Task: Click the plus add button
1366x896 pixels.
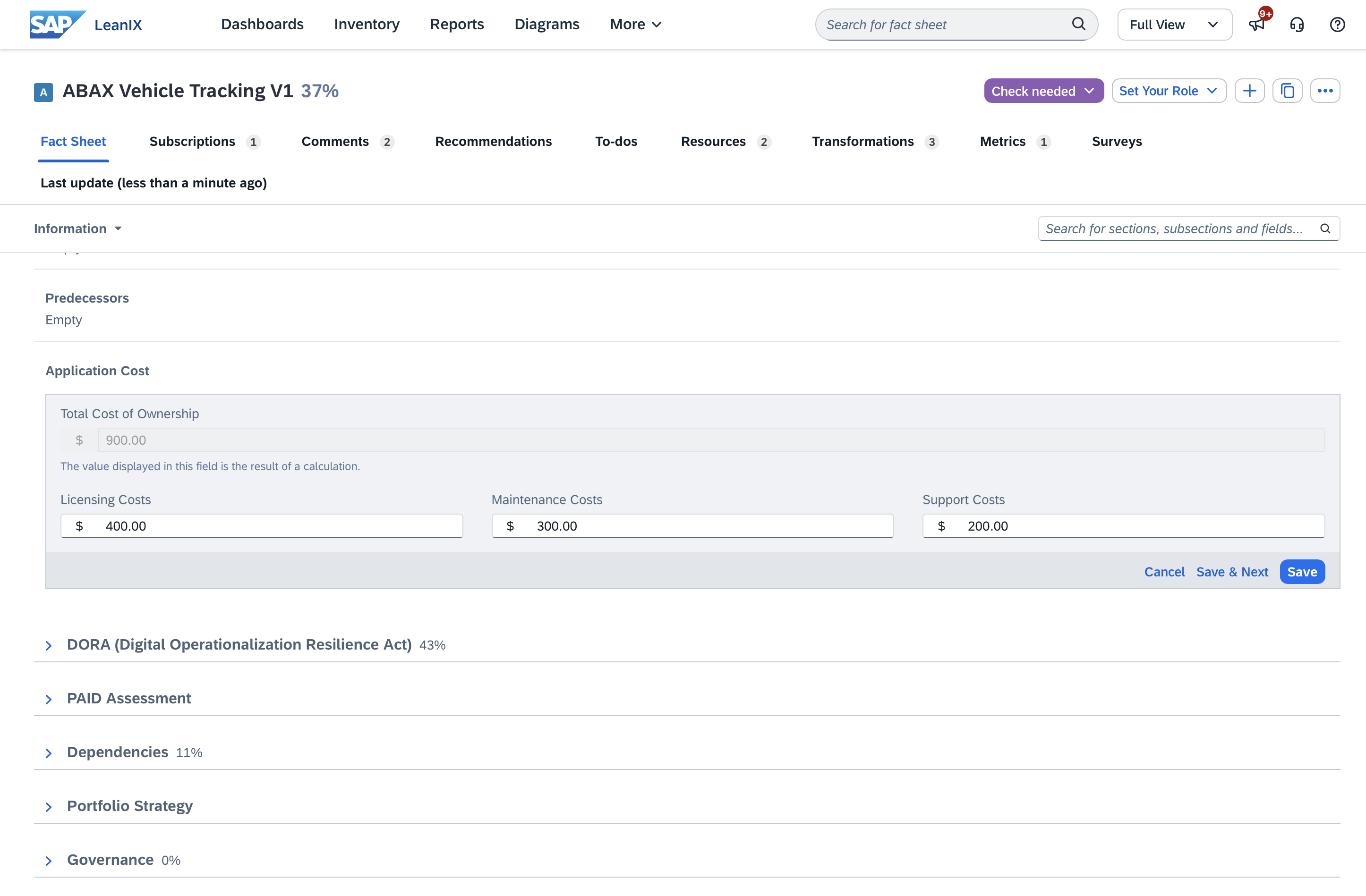Action: tap(1249, 91)
